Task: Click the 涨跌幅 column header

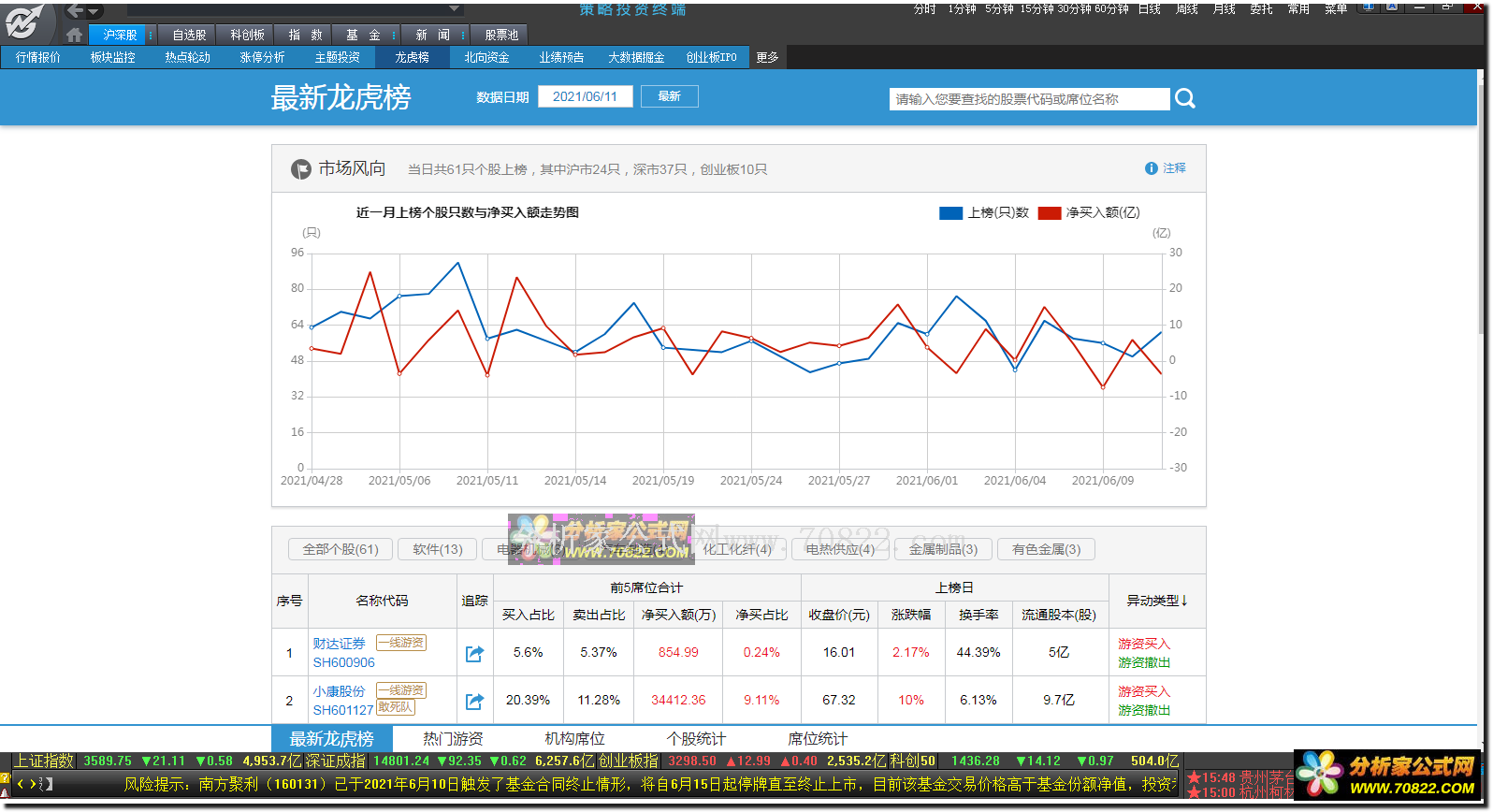Action: pos(911,615)
